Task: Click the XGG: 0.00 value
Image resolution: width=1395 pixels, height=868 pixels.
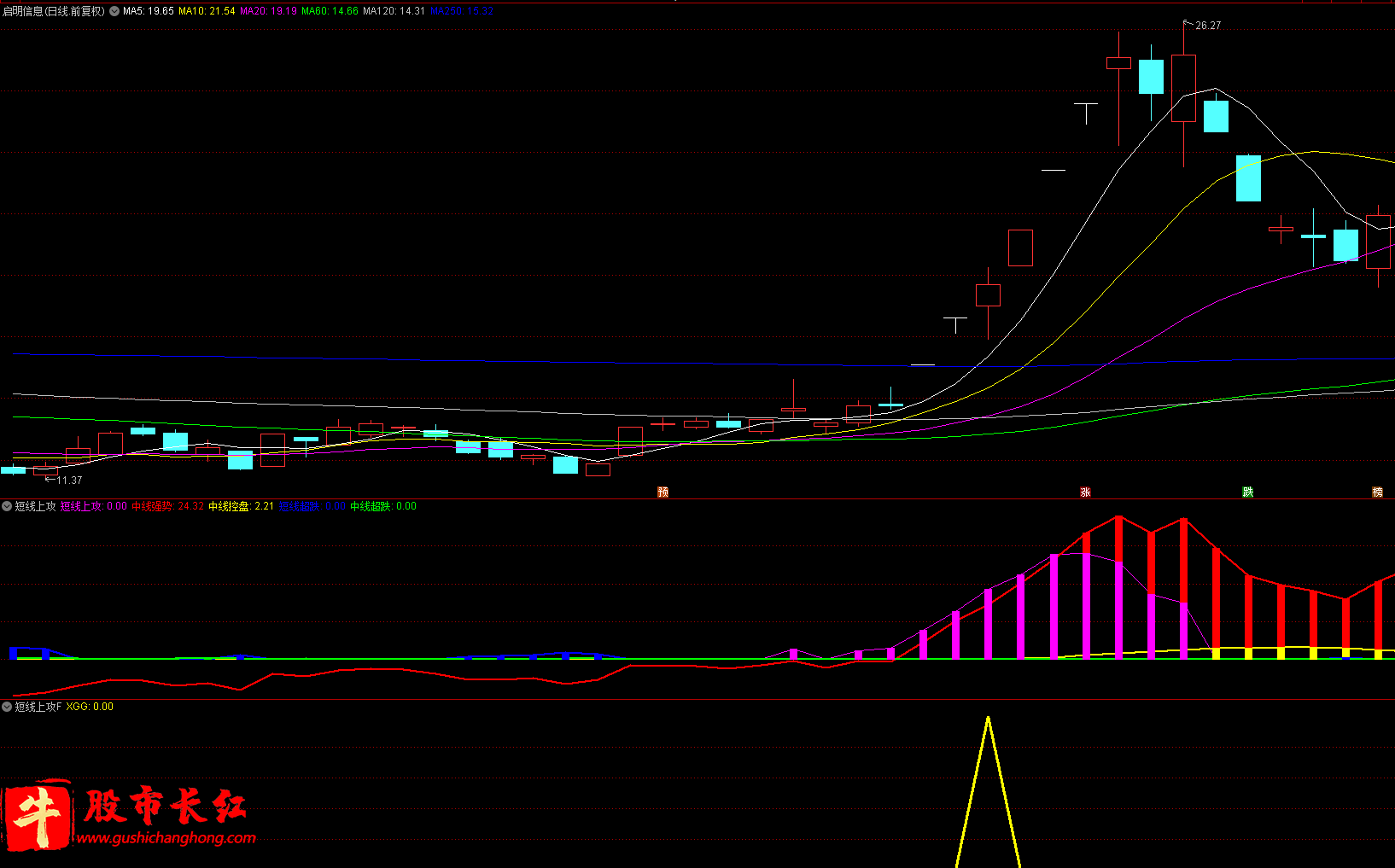Action: 90,707
